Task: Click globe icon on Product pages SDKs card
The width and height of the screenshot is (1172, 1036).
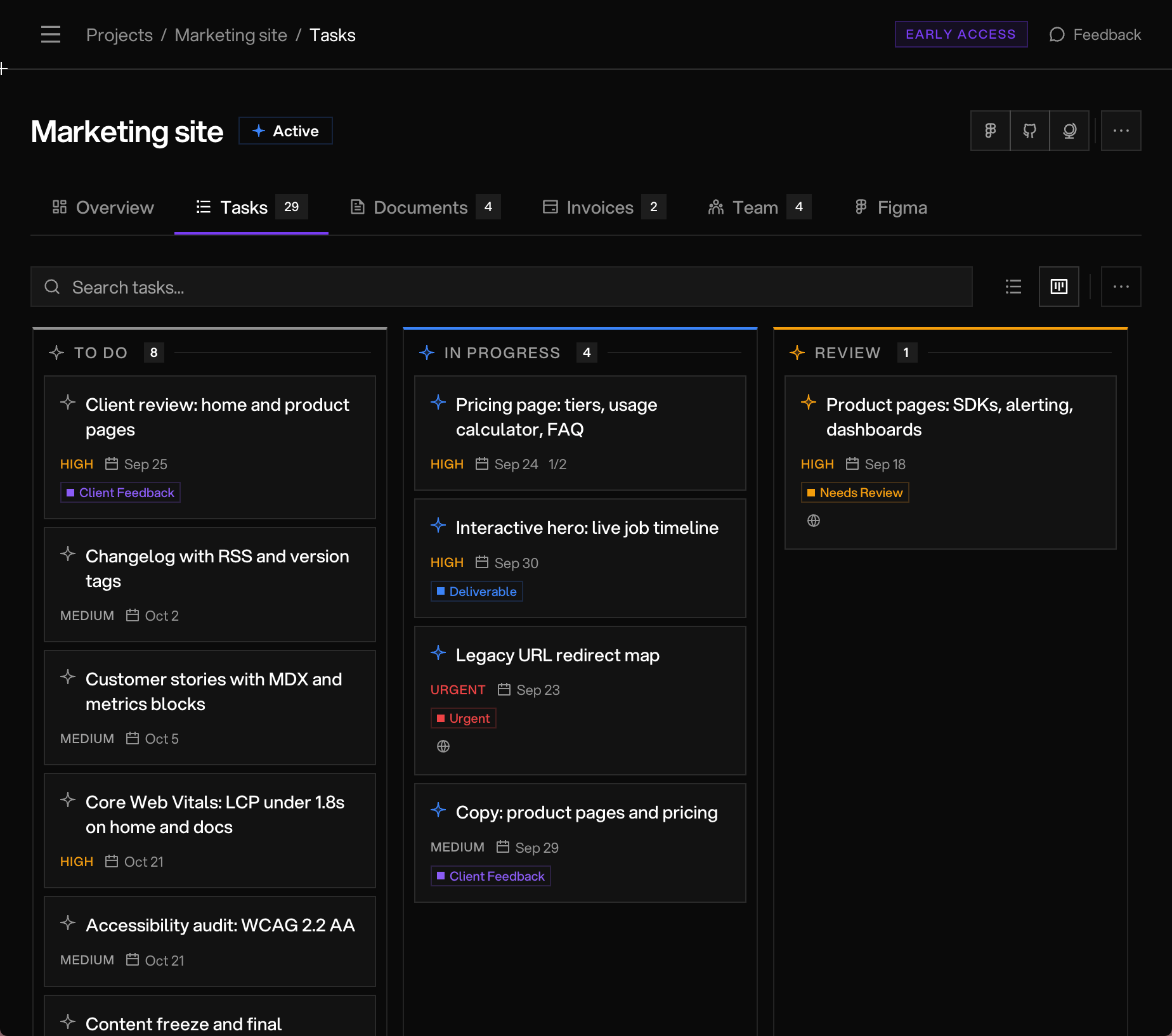Action: pyautogui.click(x=814, y=521)
